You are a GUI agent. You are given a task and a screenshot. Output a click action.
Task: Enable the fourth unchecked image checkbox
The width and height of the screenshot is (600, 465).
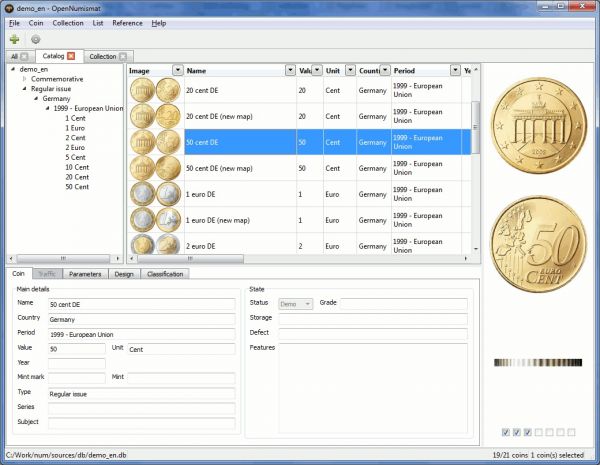tap(538, 432)
